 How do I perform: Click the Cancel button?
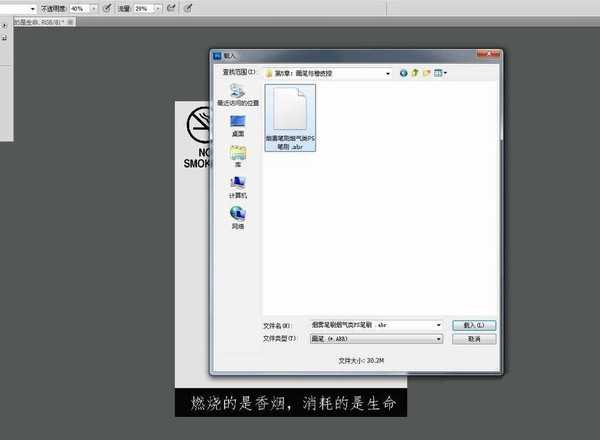(x=473, y=339)
